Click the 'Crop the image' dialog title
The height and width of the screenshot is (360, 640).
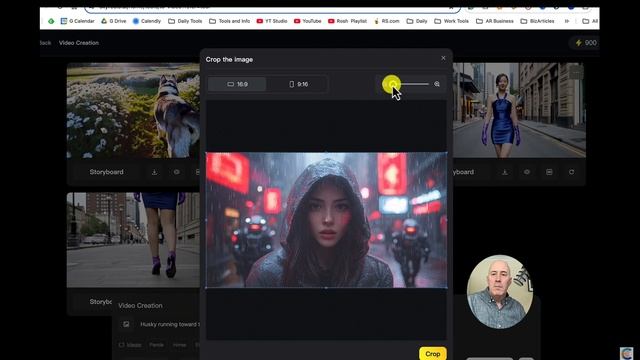pos(229,60)
